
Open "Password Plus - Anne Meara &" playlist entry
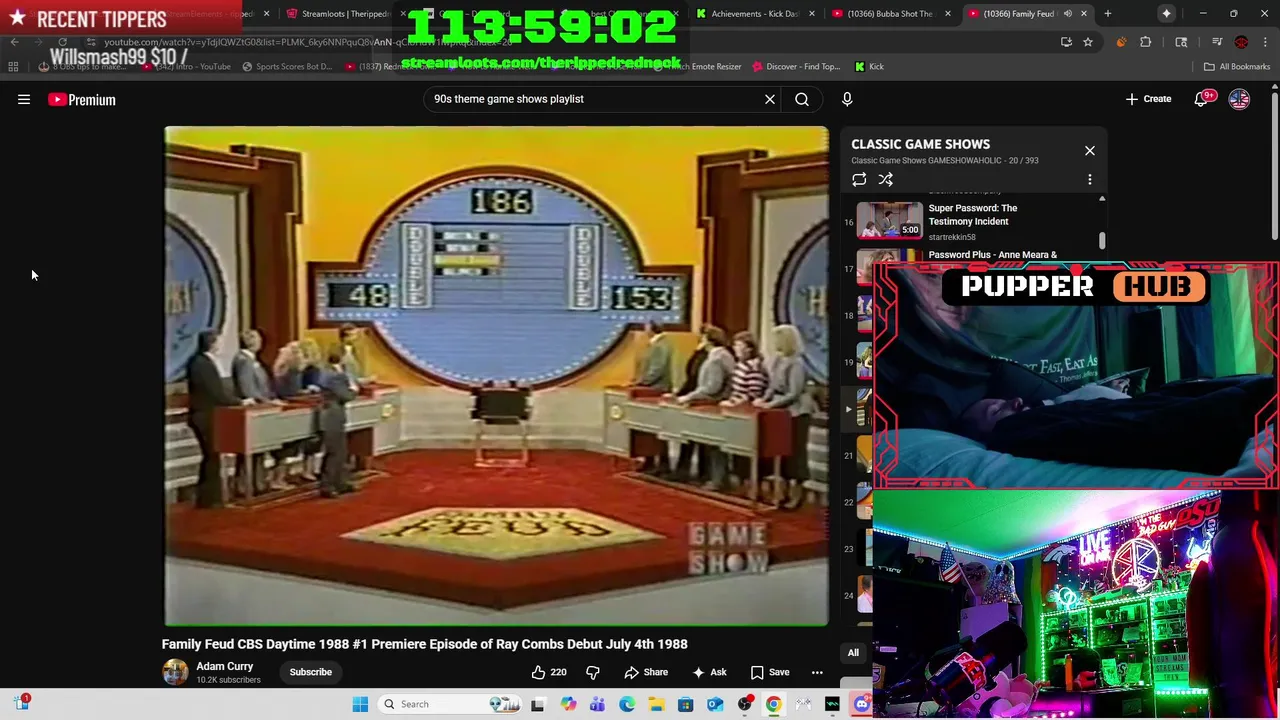click(x=992, y=255)
